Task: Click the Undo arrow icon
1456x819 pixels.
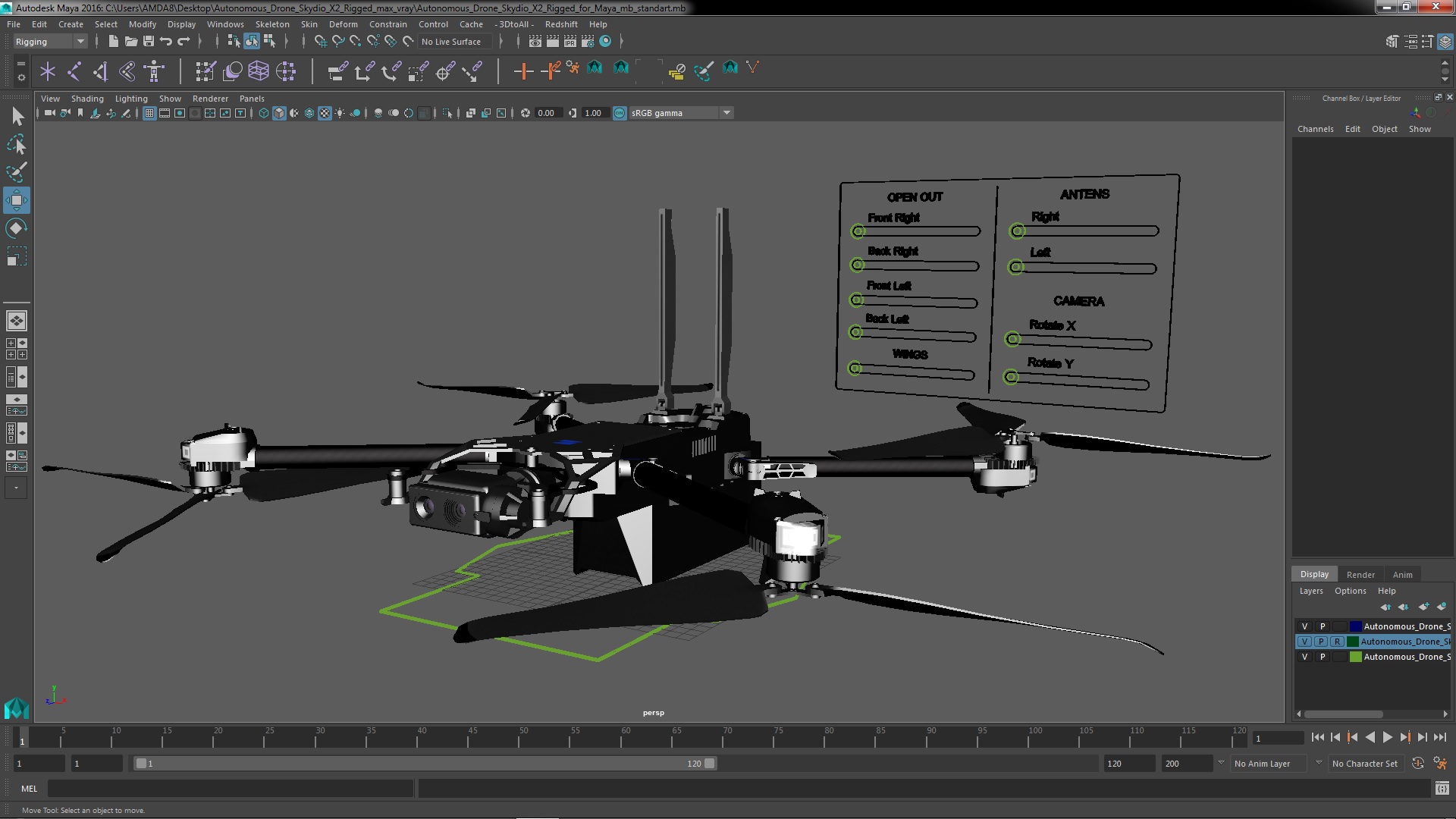Action: point(166,42)
